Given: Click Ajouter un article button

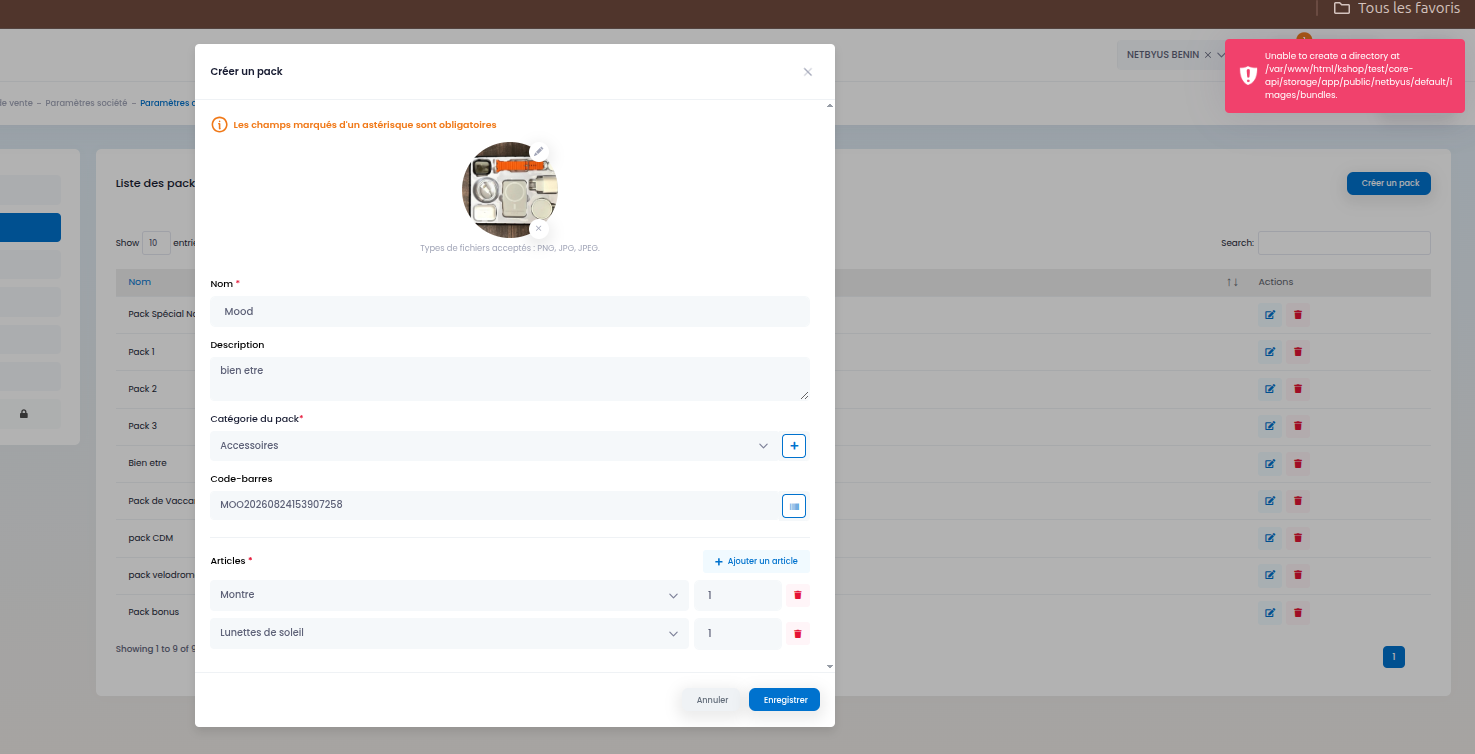Looking at the screenshot, I should 756,561.
